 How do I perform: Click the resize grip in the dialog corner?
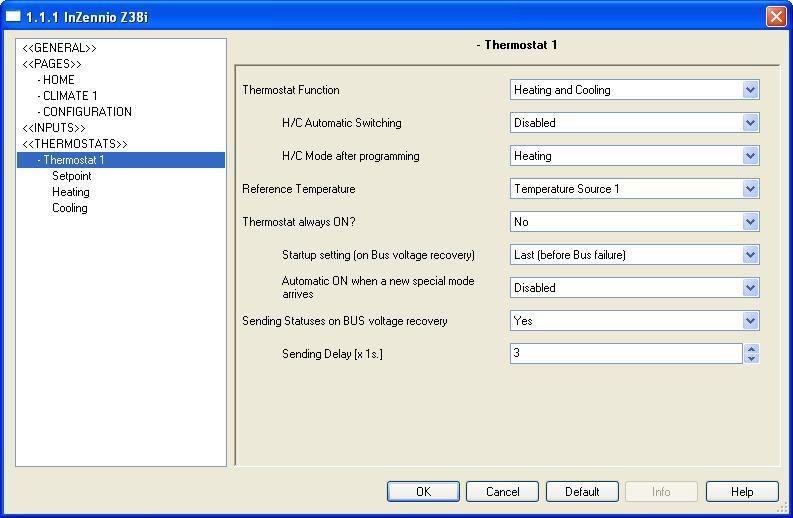[x=782, y=508]
